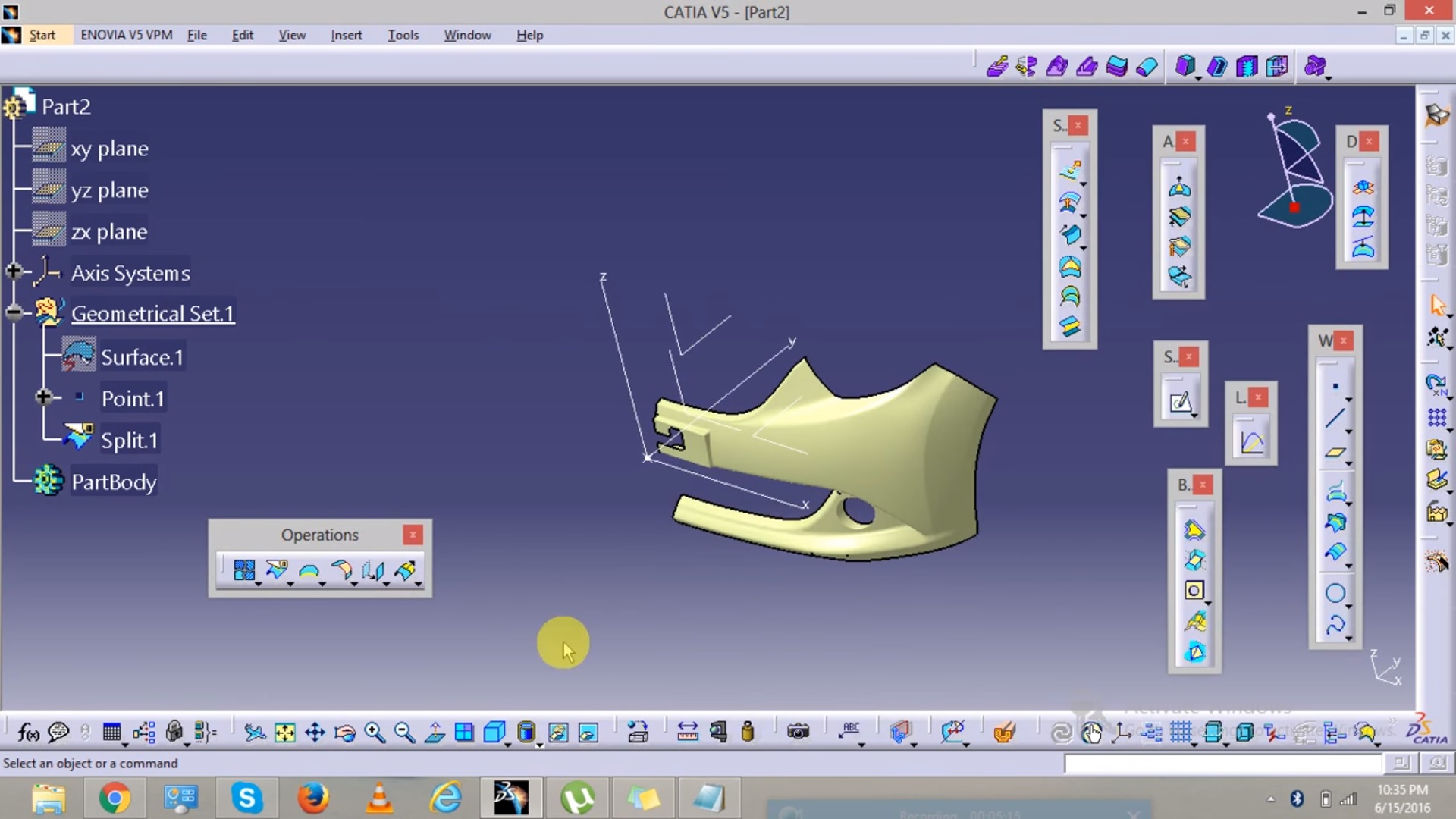Viewport: 1456px width, 819px height.
Task: Open the Isometric View dropdown arrow
Action: 508,745
